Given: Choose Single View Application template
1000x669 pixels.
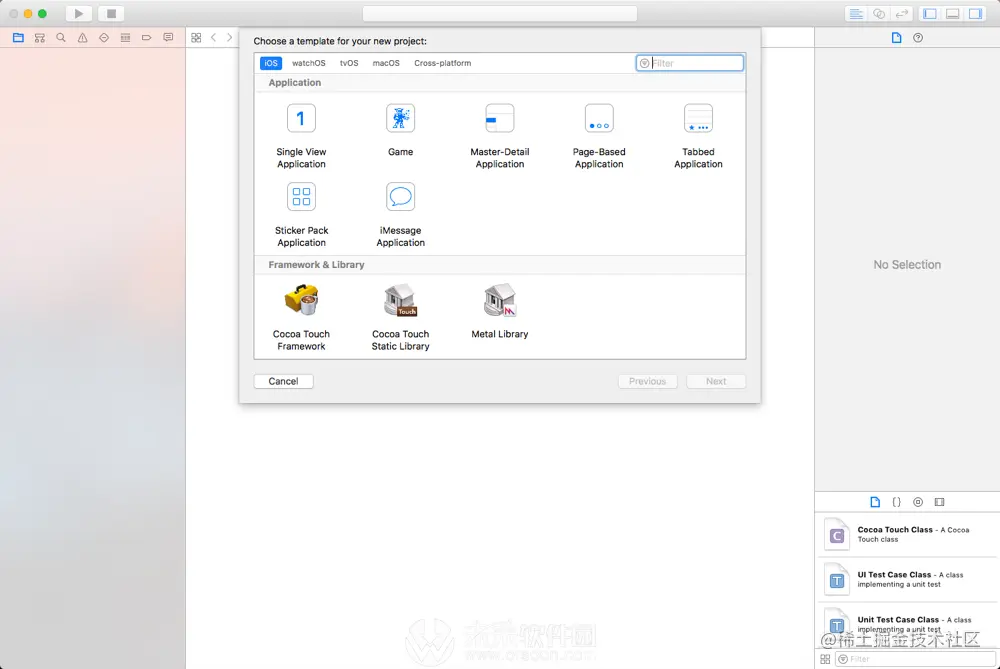Looking at the screenshot, I should click(301, 135).
